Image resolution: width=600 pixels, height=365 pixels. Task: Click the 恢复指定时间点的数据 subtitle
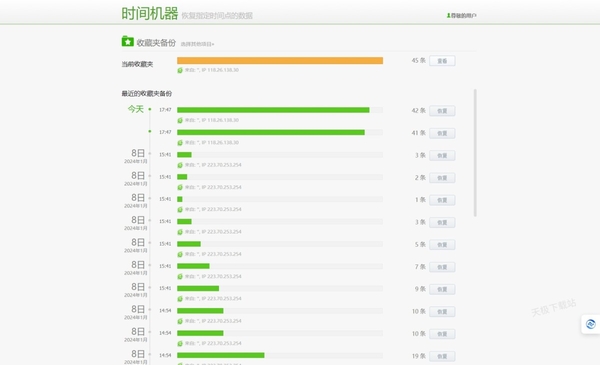(217, 16)
